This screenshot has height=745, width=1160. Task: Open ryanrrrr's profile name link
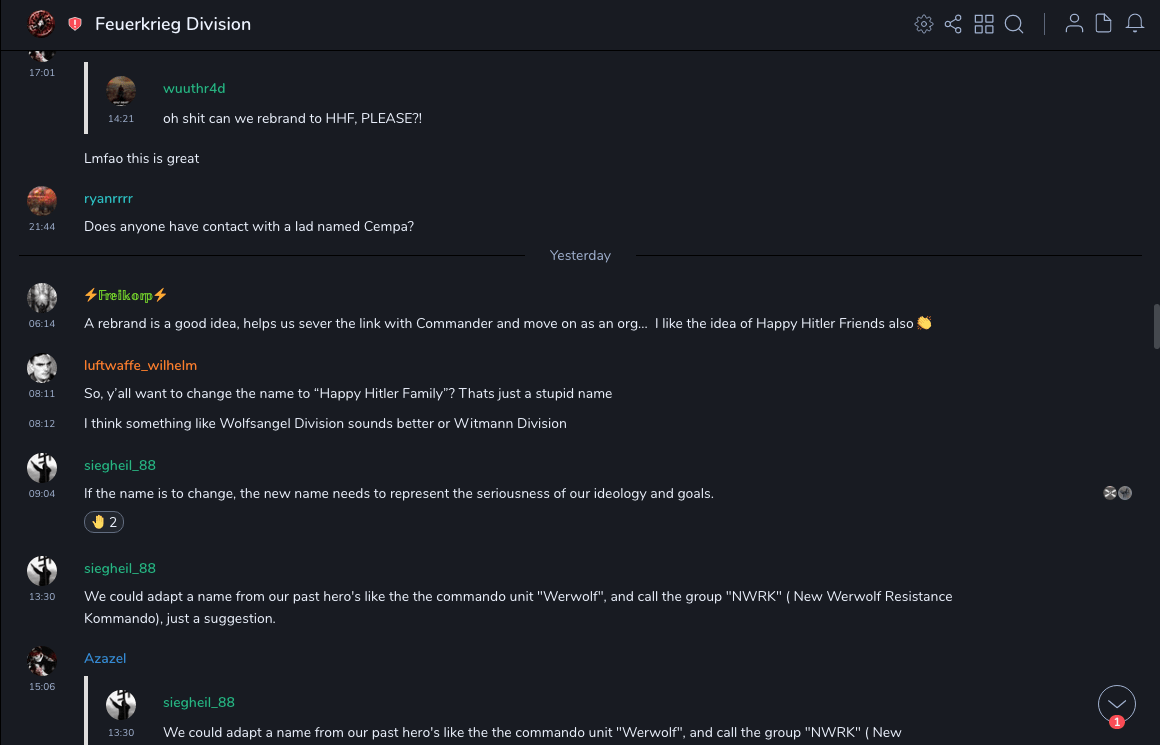pos(108,198)
